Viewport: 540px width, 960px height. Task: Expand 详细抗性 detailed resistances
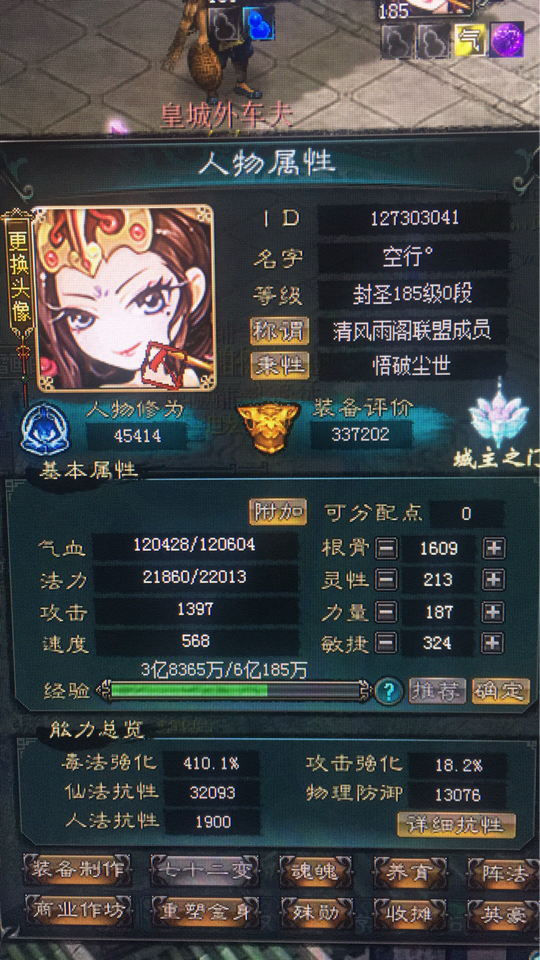click(456, 824)
